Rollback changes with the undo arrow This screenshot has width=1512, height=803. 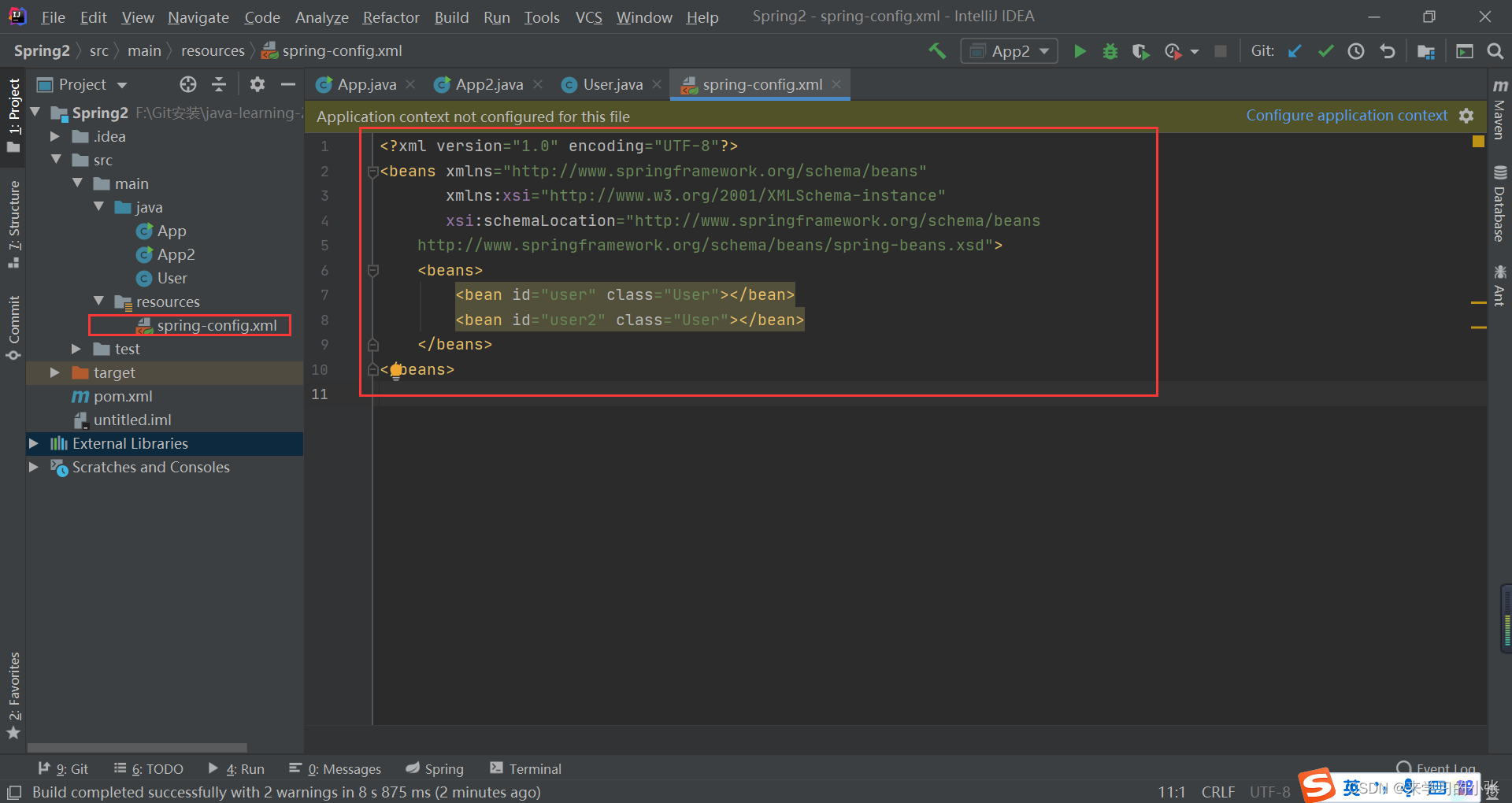click(x=1388, y=51)
